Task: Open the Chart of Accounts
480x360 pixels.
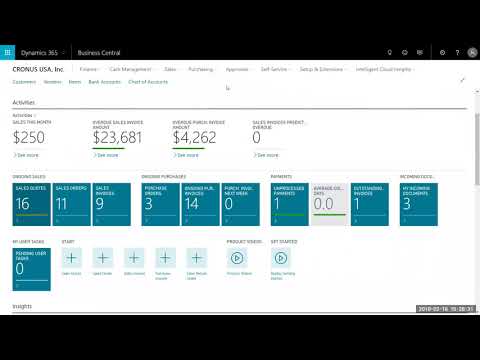Action: click(x=148, y=82)
